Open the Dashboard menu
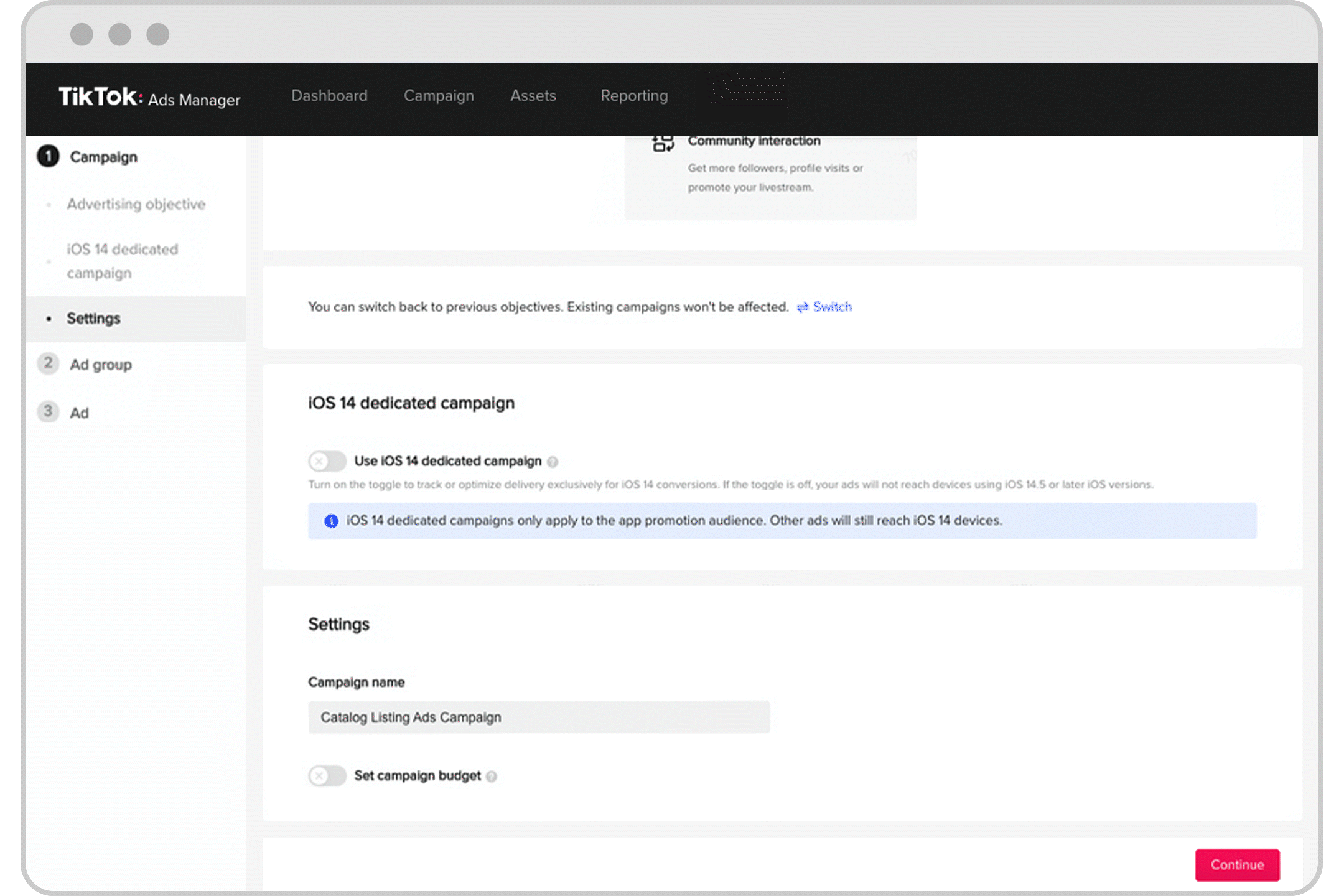This screenshot has height=896, width=1344. (x=329, y=96)
